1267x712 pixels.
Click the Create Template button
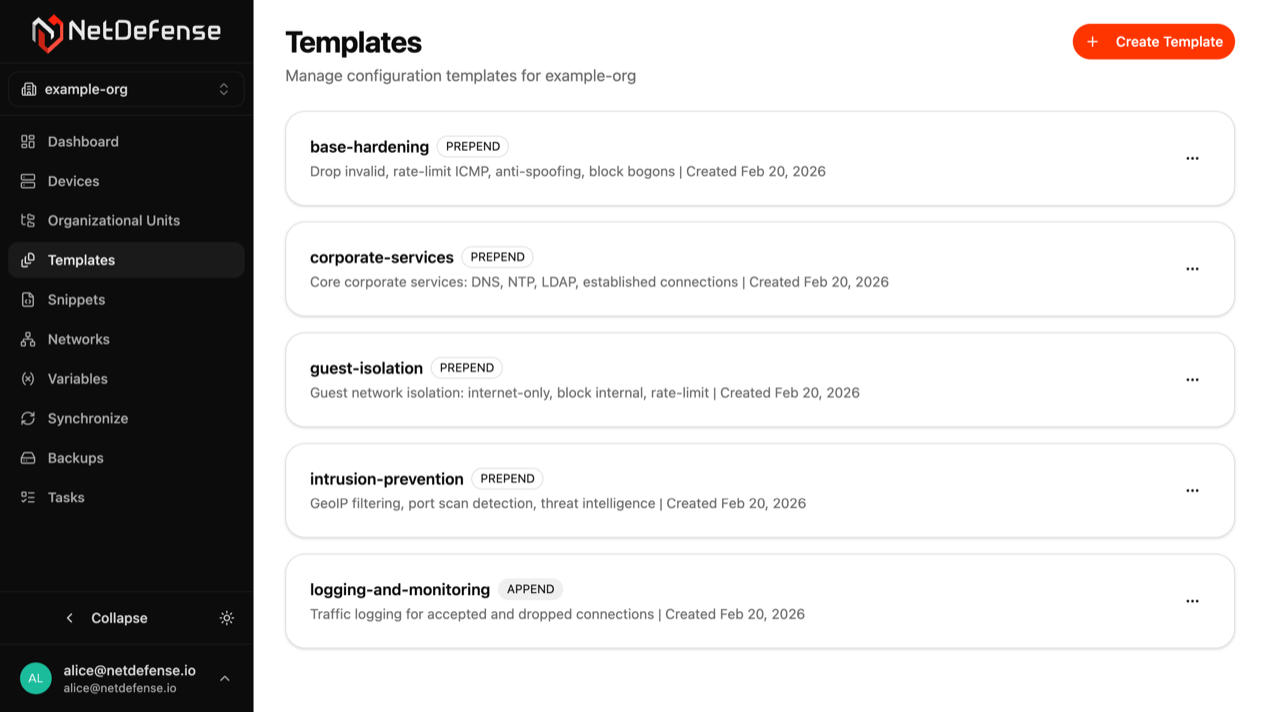pyautogui.click(x=1153, y=41)
